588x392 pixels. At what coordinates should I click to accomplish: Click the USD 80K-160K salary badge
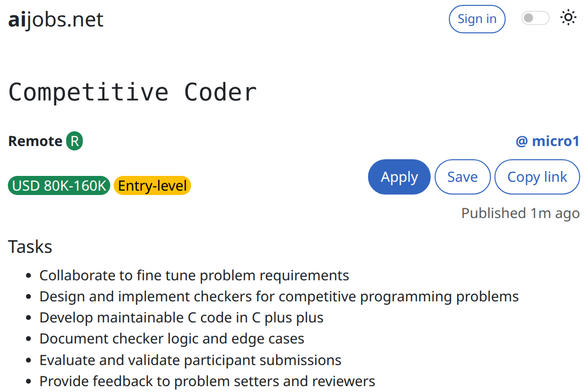pyautogui.click(x=59, y=185)
